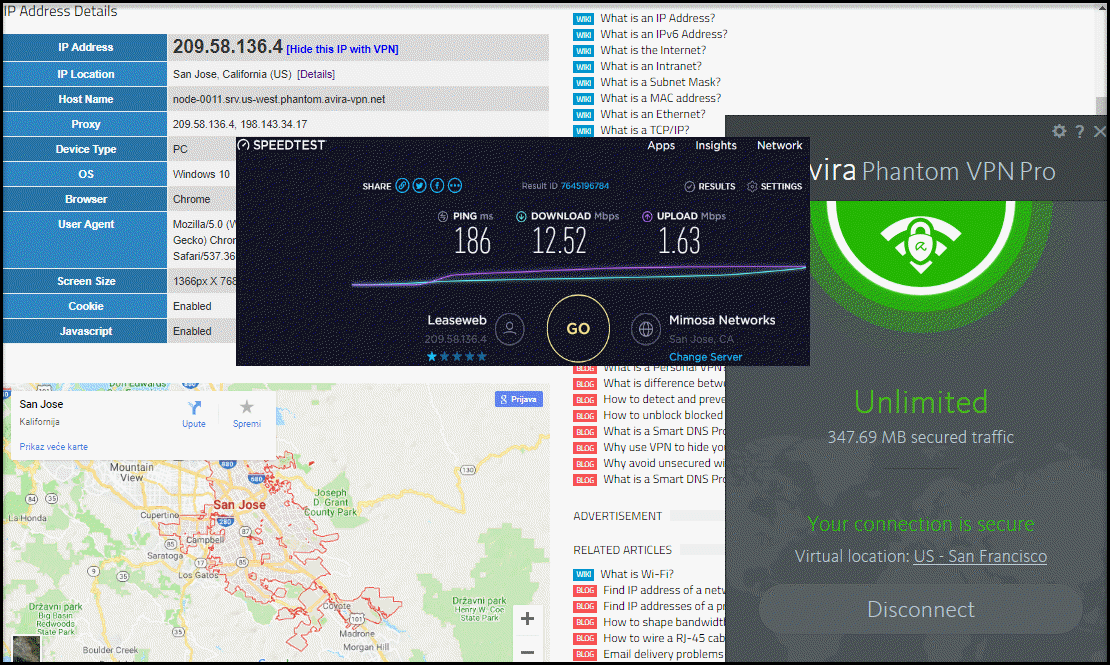Zoom in on the San Jose map
The height and width of the screenshot is (665, 1110).
[527, 619]
